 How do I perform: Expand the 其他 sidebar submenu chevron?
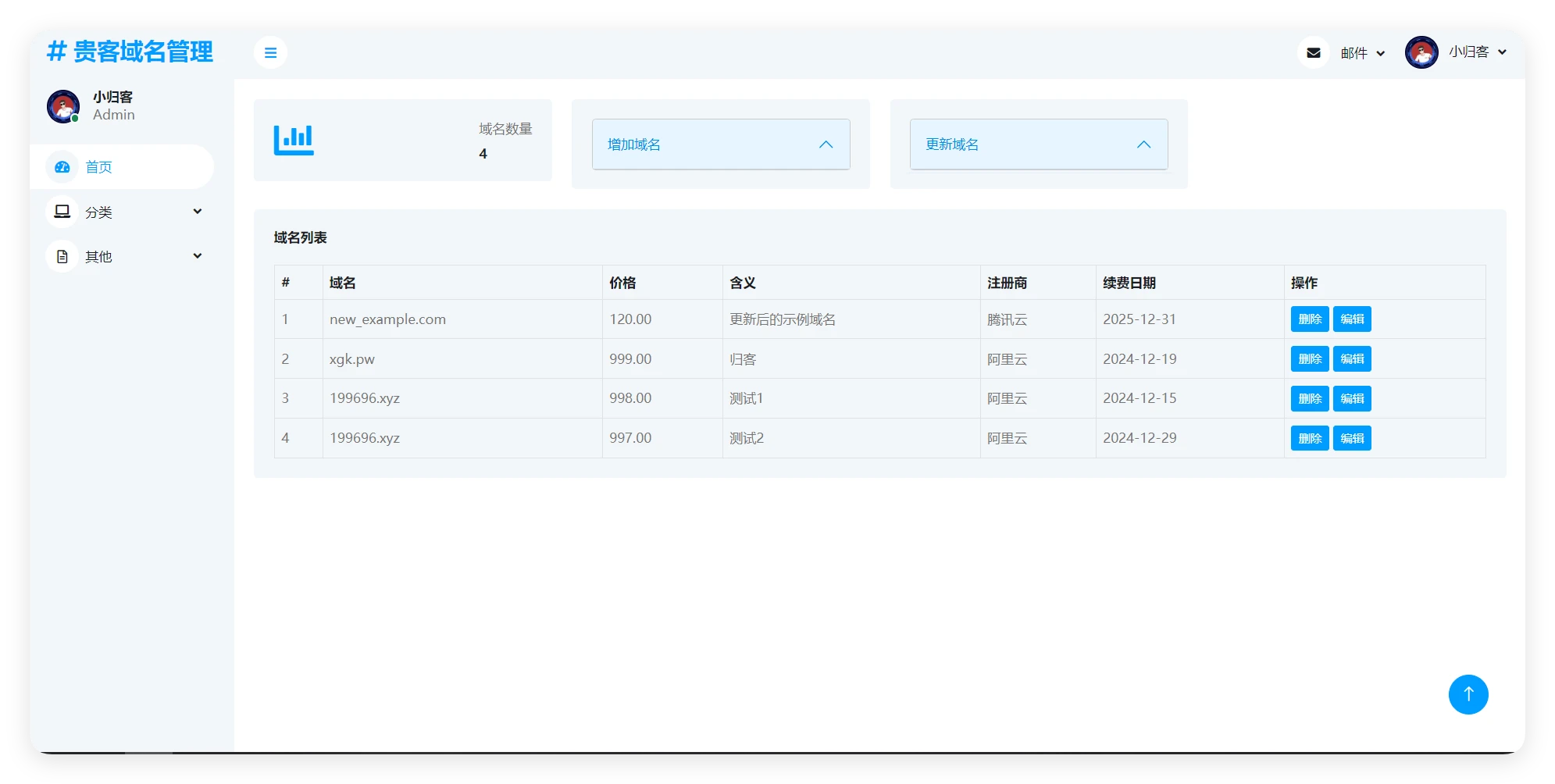198,256
